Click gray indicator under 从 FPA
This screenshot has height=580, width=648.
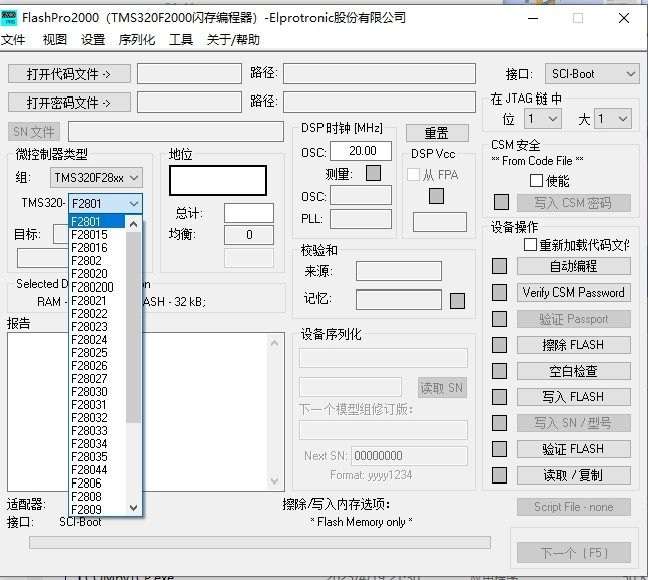tap(436, 196)
